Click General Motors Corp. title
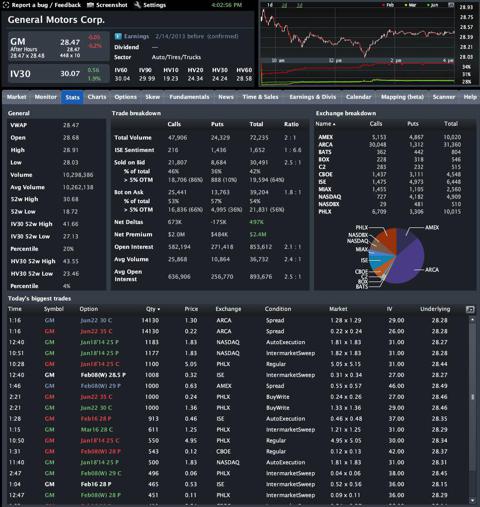The width and height of the screenshot is (480, 507). [56, 20]
